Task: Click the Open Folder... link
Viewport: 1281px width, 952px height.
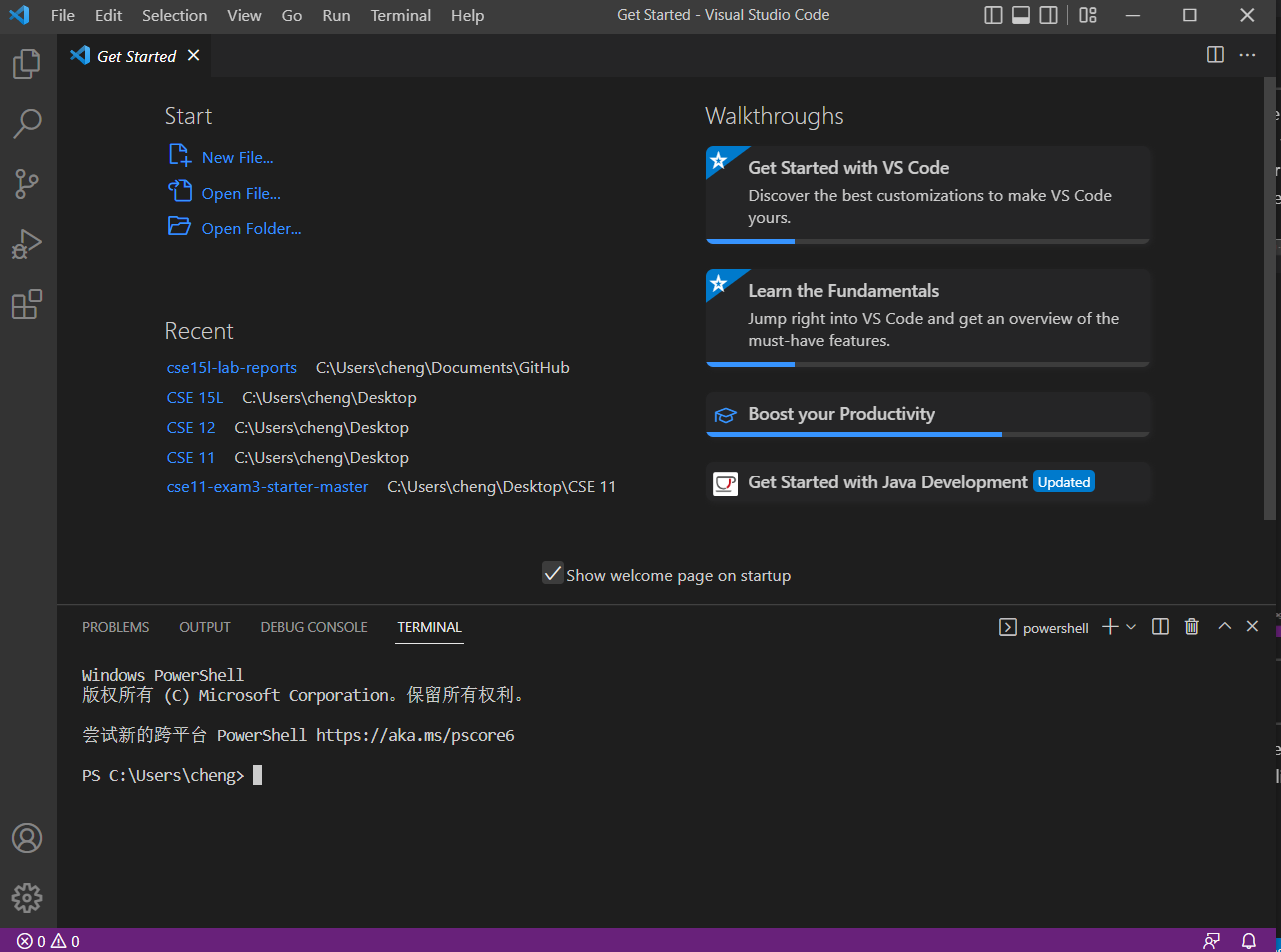Action: click(251, 229)
